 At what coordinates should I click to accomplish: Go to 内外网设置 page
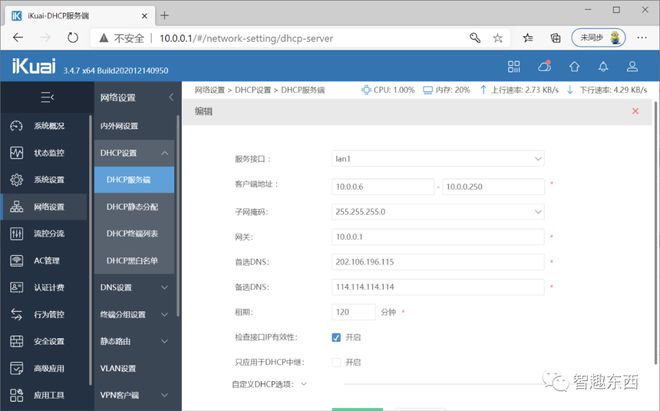(120, 126)
